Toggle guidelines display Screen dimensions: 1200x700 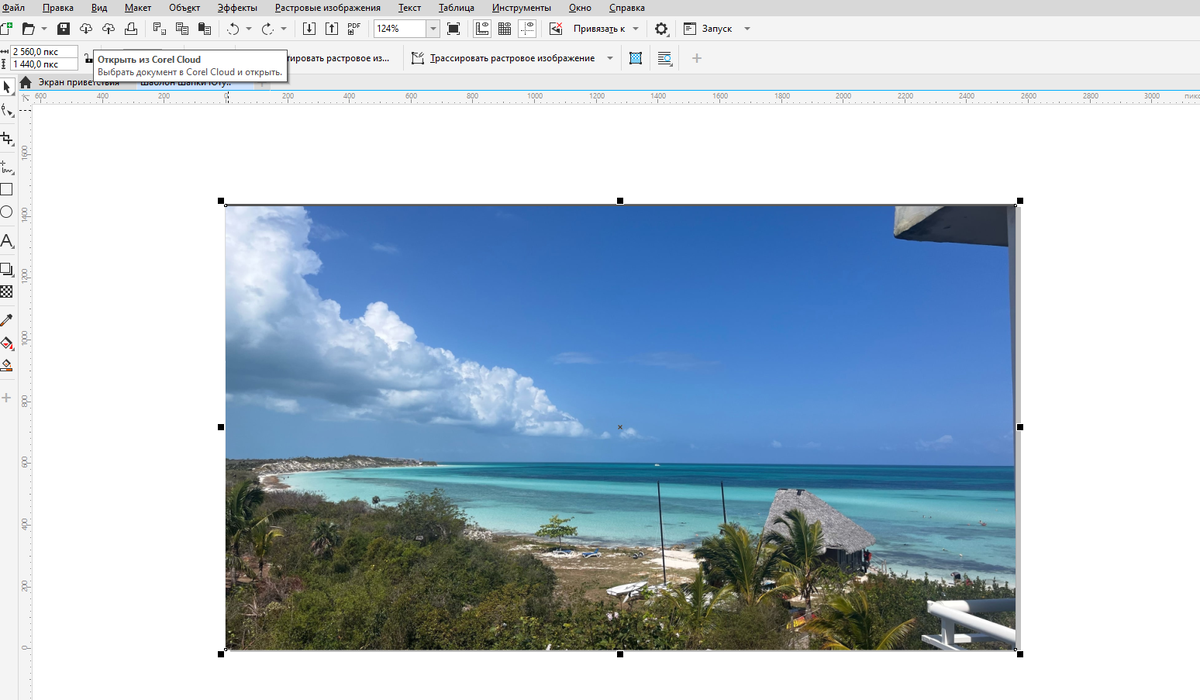[528, 29]
